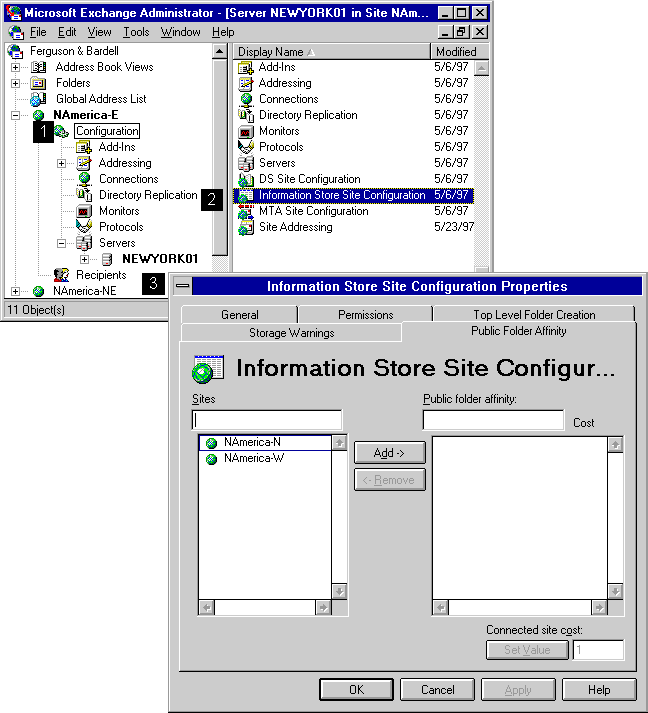Select the Configuration tree item
The image size is (648, 713).
[x=107, y=131]
